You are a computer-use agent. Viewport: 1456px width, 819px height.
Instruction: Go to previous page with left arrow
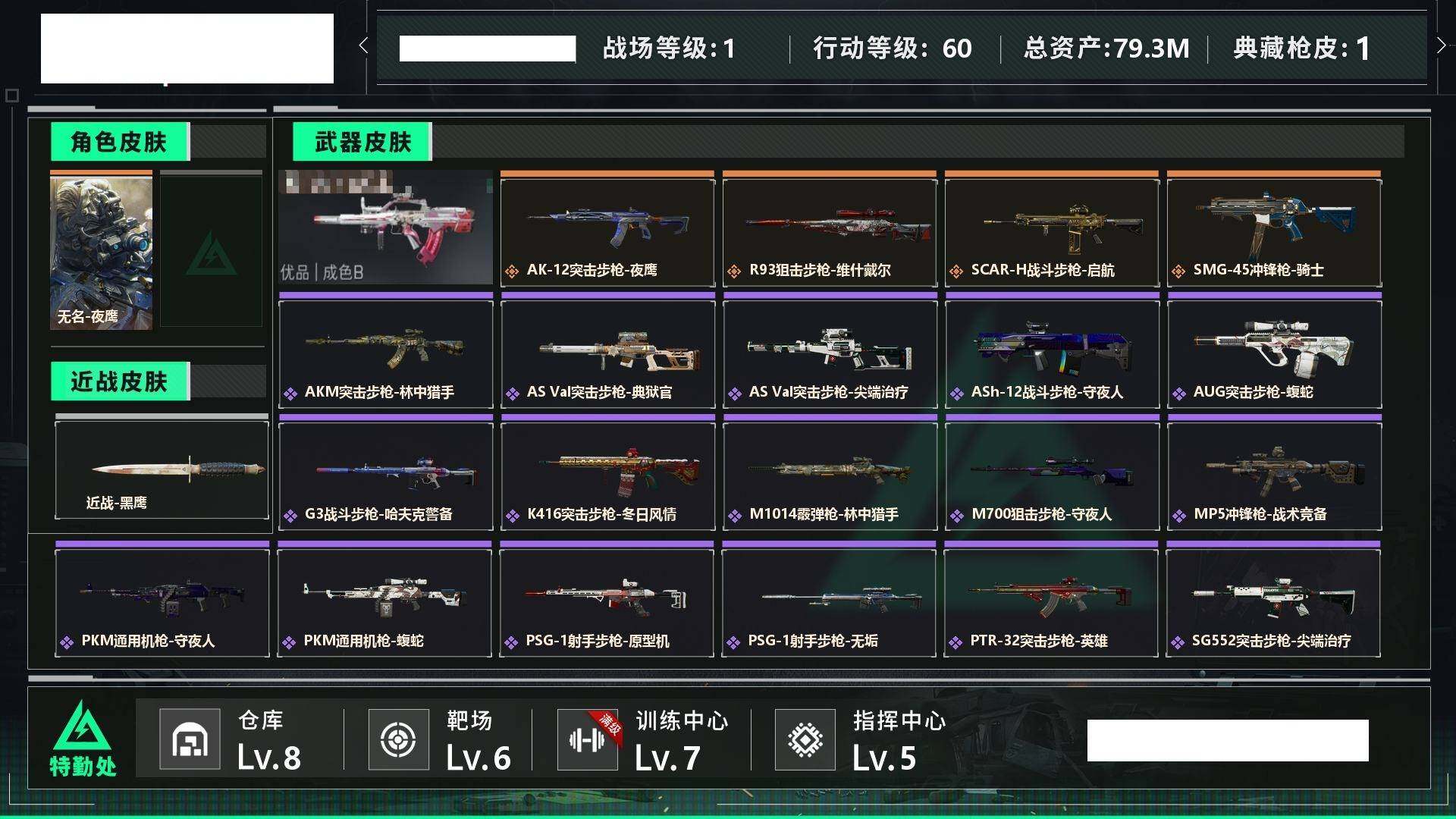click(x=363, y=45)
